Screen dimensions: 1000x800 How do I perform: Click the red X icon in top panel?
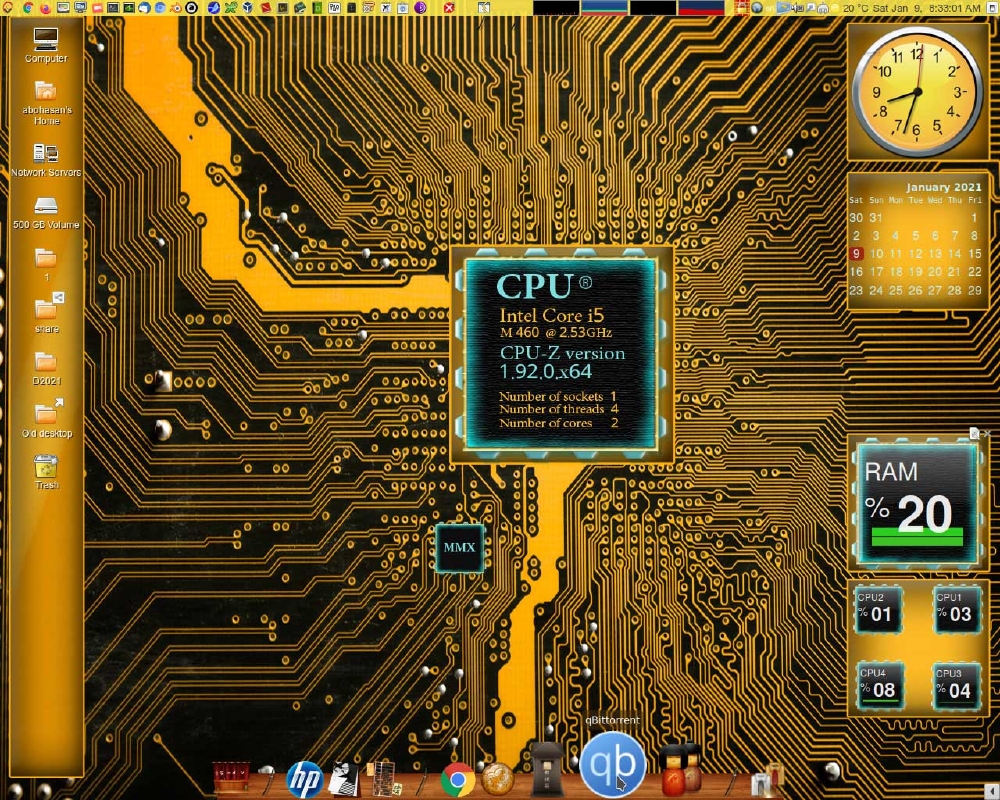tap(449, 8)
